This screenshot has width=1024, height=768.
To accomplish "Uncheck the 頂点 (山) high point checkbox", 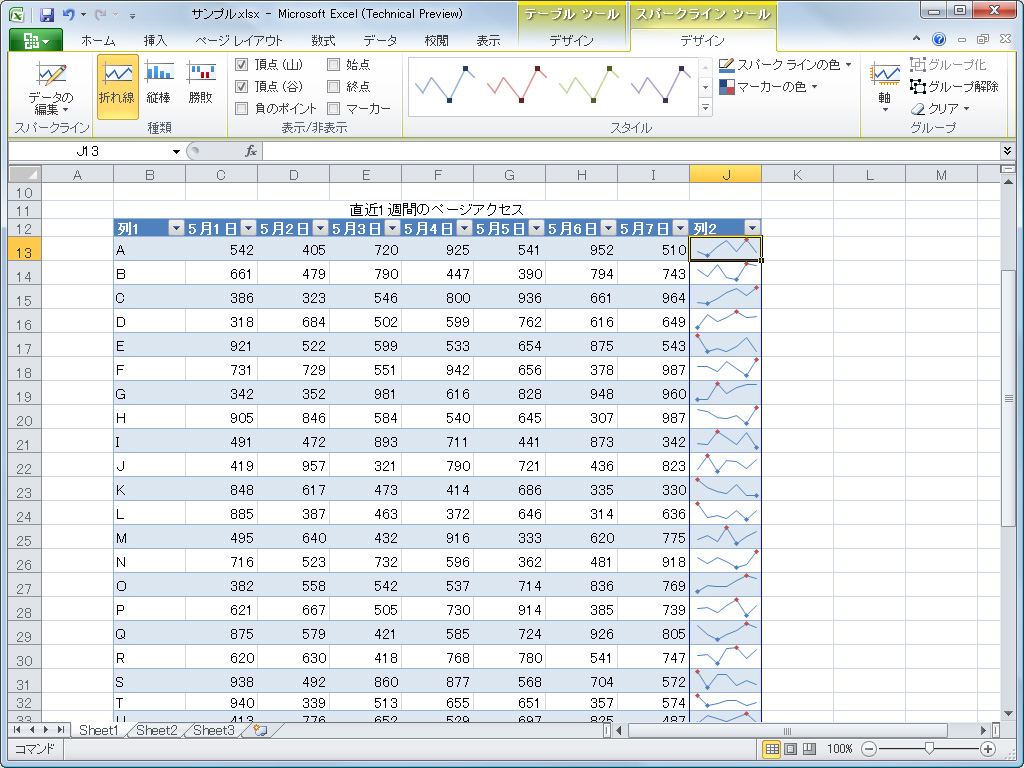I will click(x=241, y=65).
